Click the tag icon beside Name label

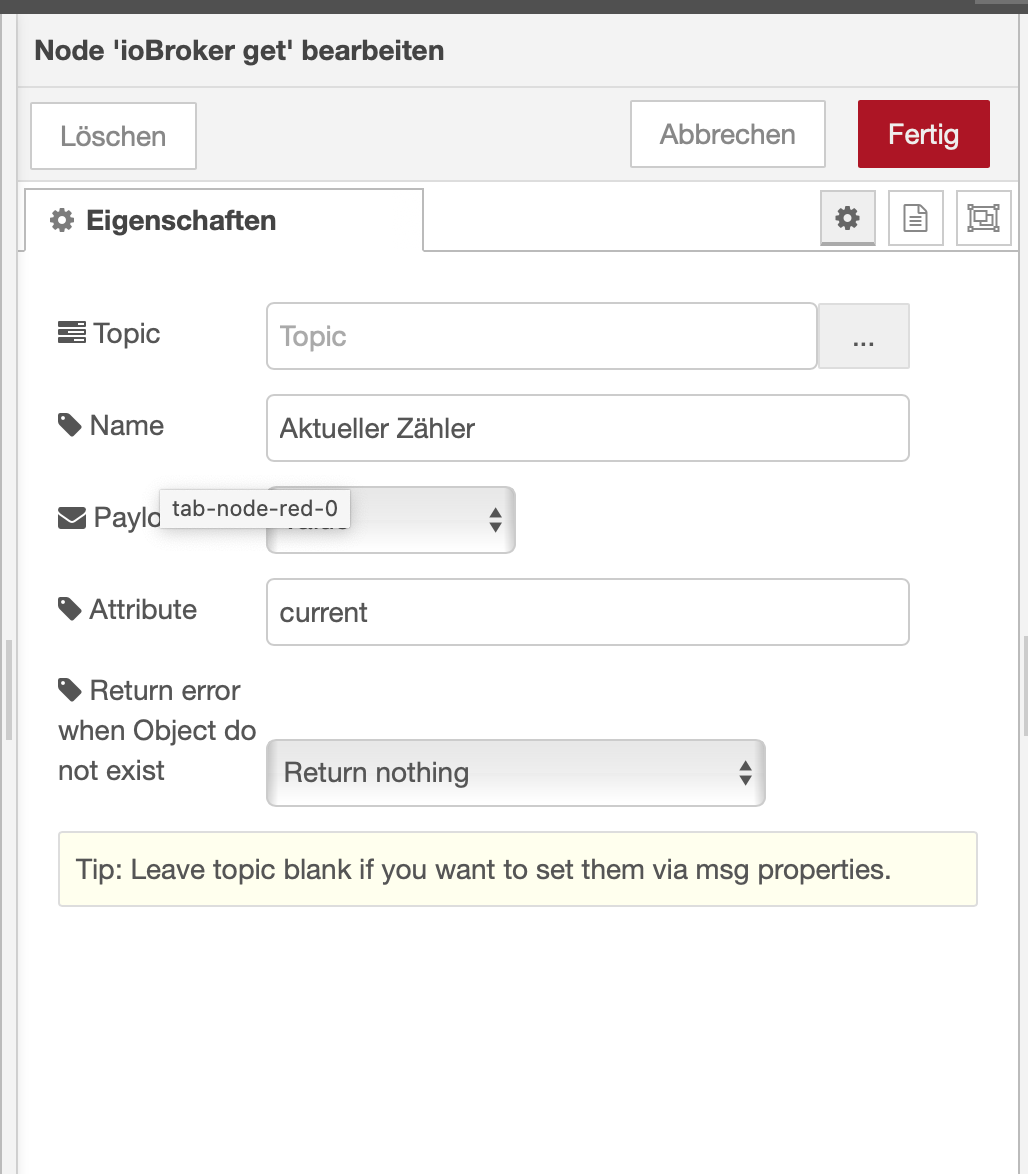pos(70,426)
